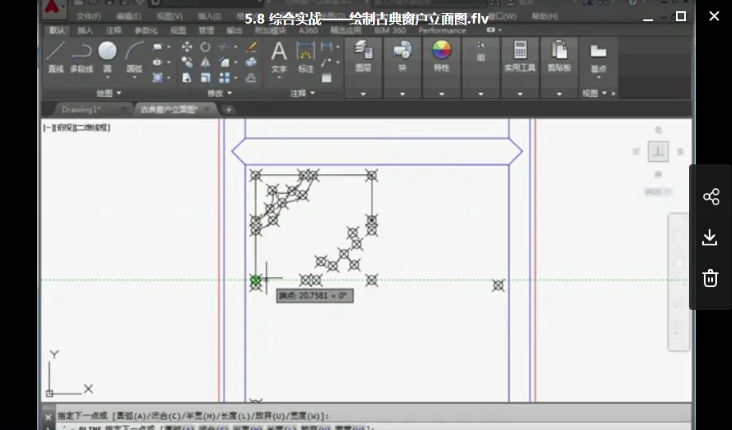
Task: Click the Erase pencil icon
Action: [x=251, y=47]
